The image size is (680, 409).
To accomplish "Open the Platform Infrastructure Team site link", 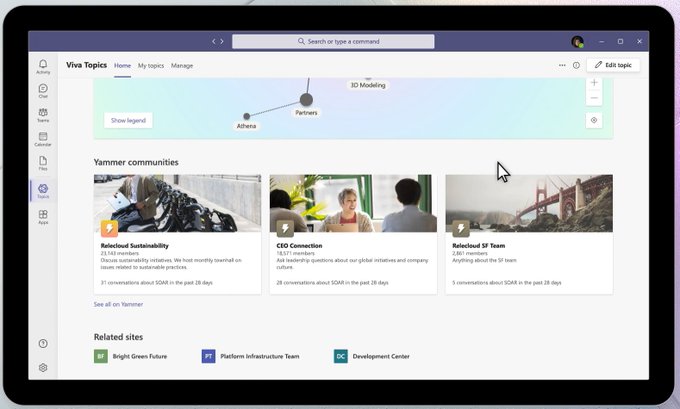I will coord(260,356).
